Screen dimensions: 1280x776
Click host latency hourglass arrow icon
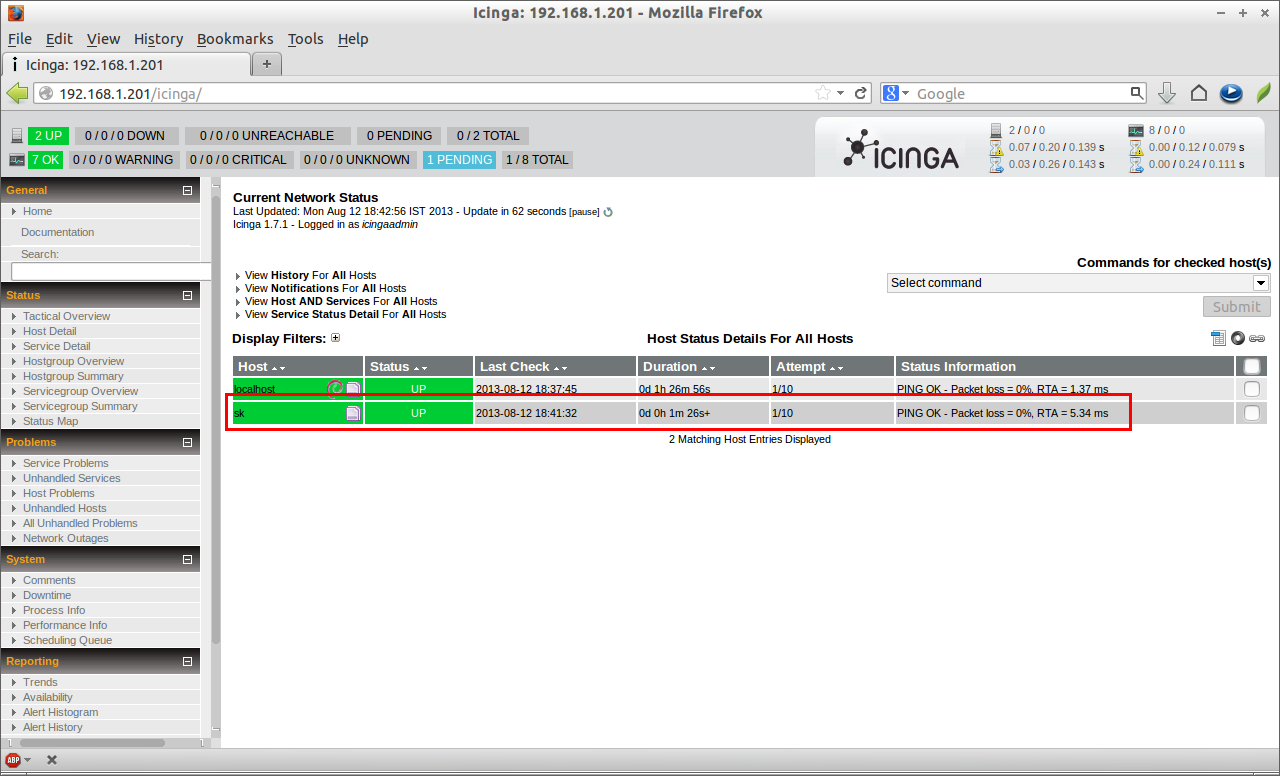click(x=996, y=165)
